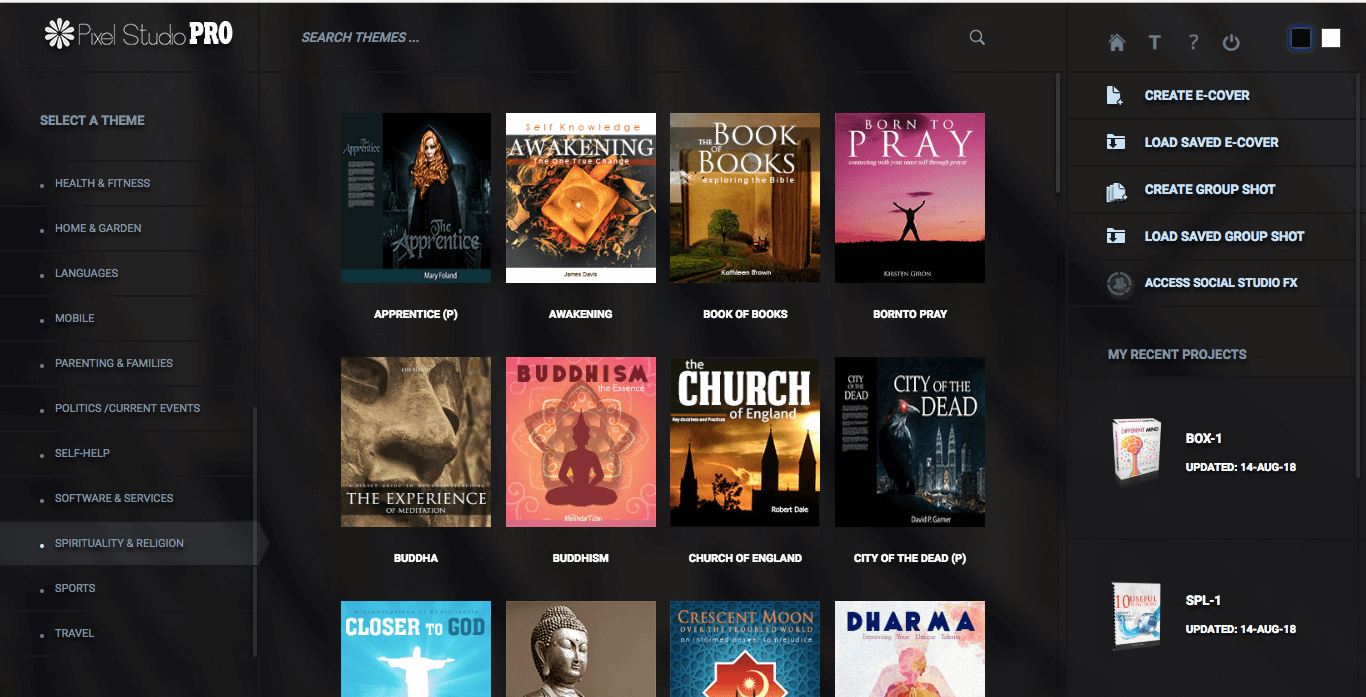Switch to dark theme swatch
The image size is (1366, 697).
point(1301,38)
